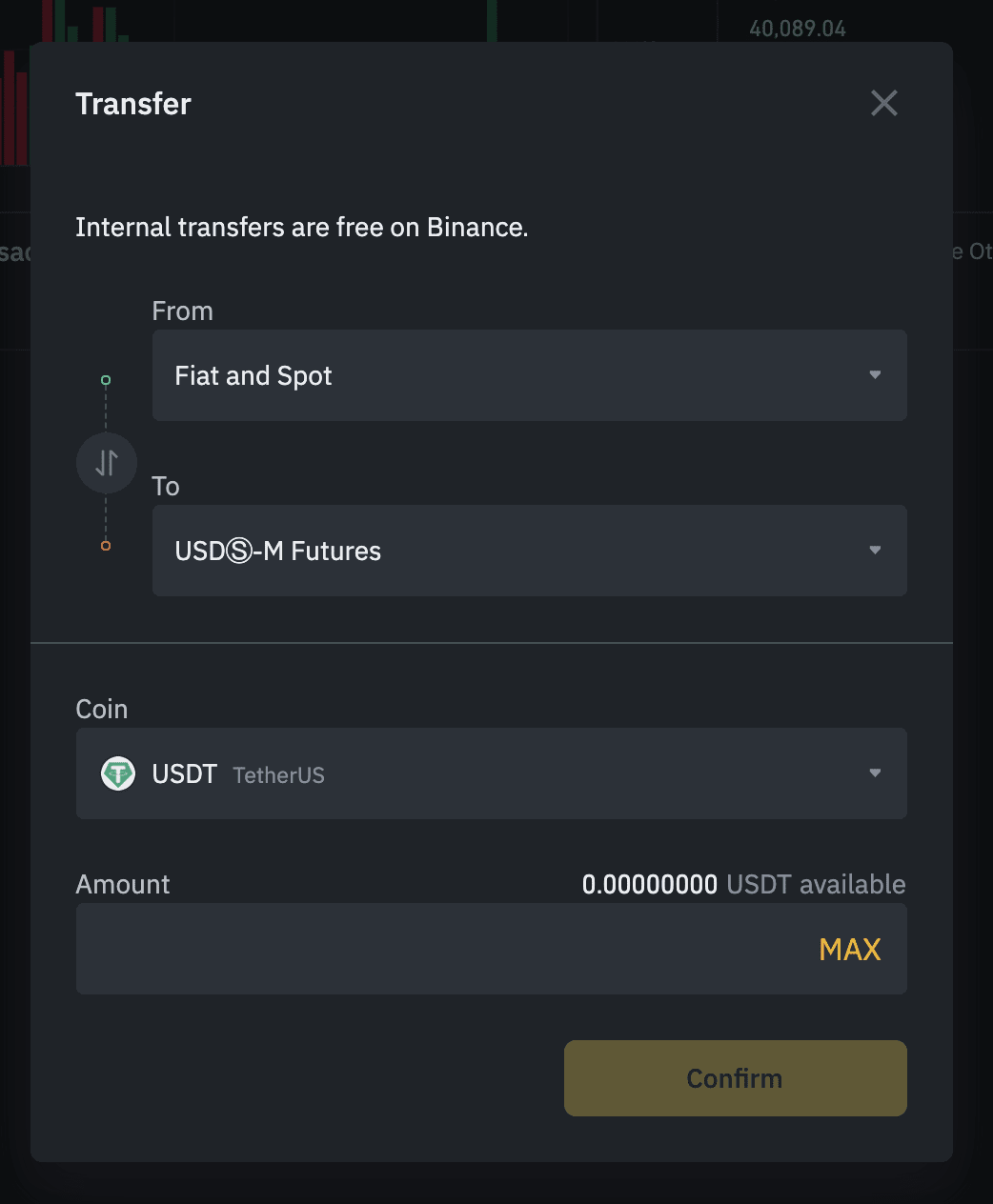Click the Tether USDT coin logo
The width and height of the screenshot is (993, 1204).
(x=118, y=773)
